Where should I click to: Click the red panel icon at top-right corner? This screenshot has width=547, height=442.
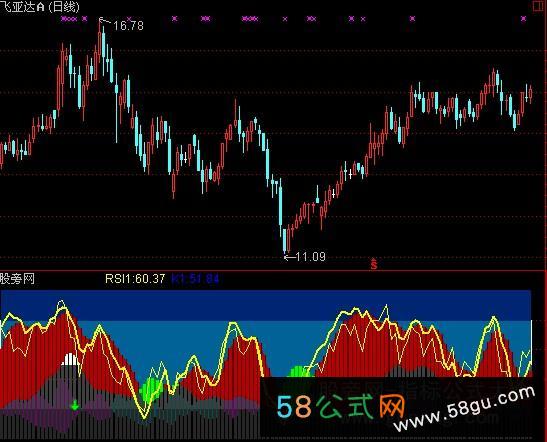click(x=538, y=6)
